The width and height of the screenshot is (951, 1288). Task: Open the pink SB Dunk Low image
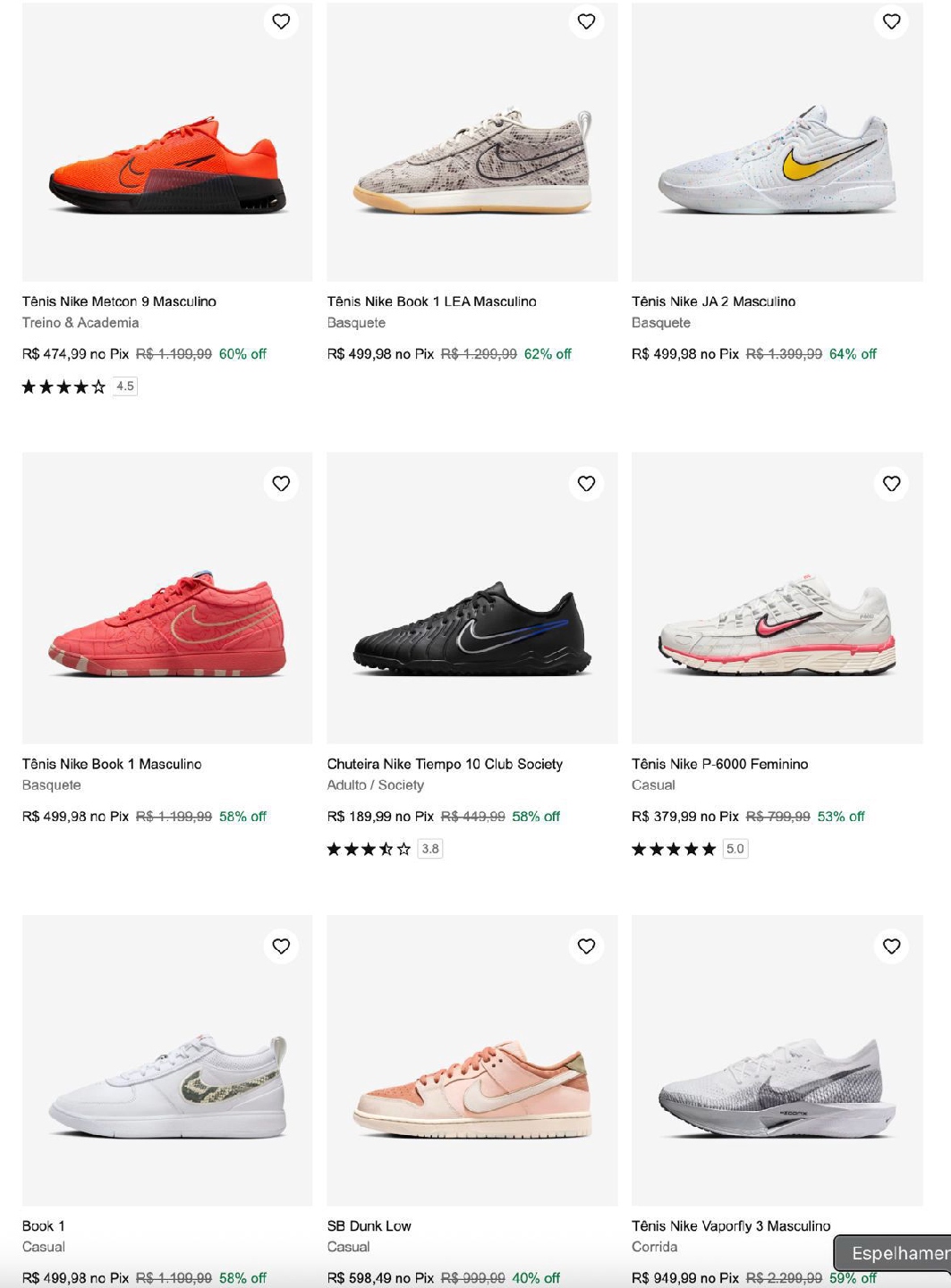point(472,1089)
